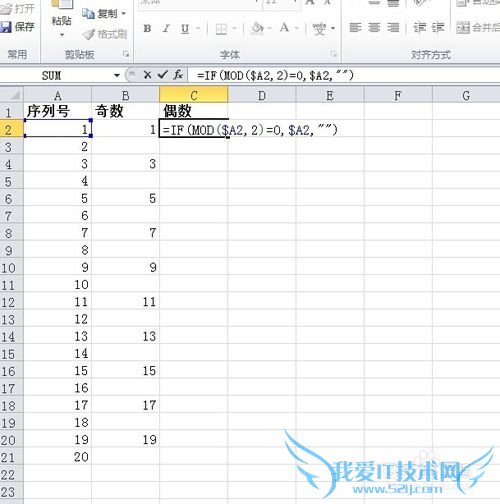
Task: Center text horizontally
Action: pyautogui.click(x=374, y=27)
